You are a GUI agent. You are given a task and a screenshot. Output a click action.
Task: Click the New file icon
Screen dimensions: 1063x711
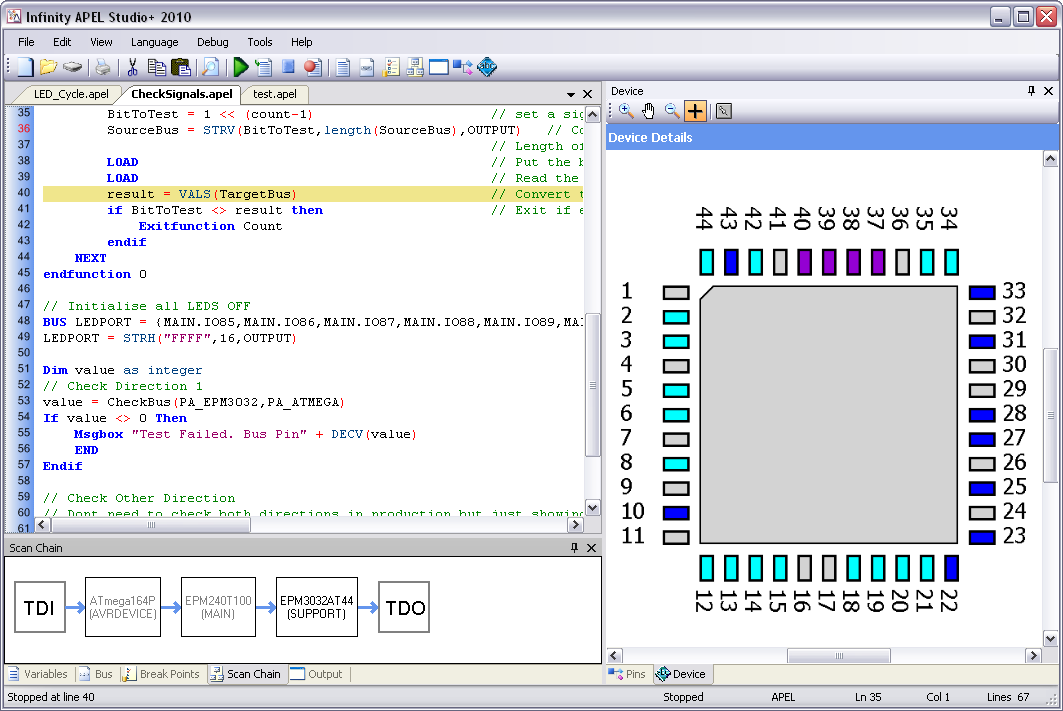click(24, 67)
